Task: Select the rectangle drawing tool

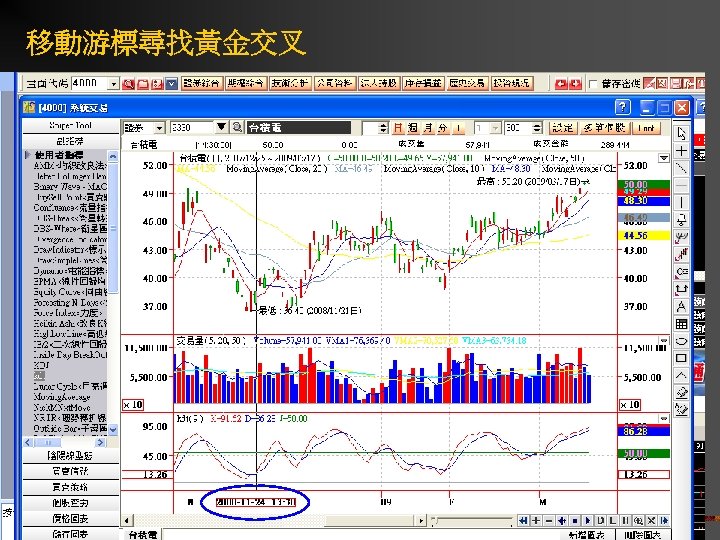Action: (681, 358)
